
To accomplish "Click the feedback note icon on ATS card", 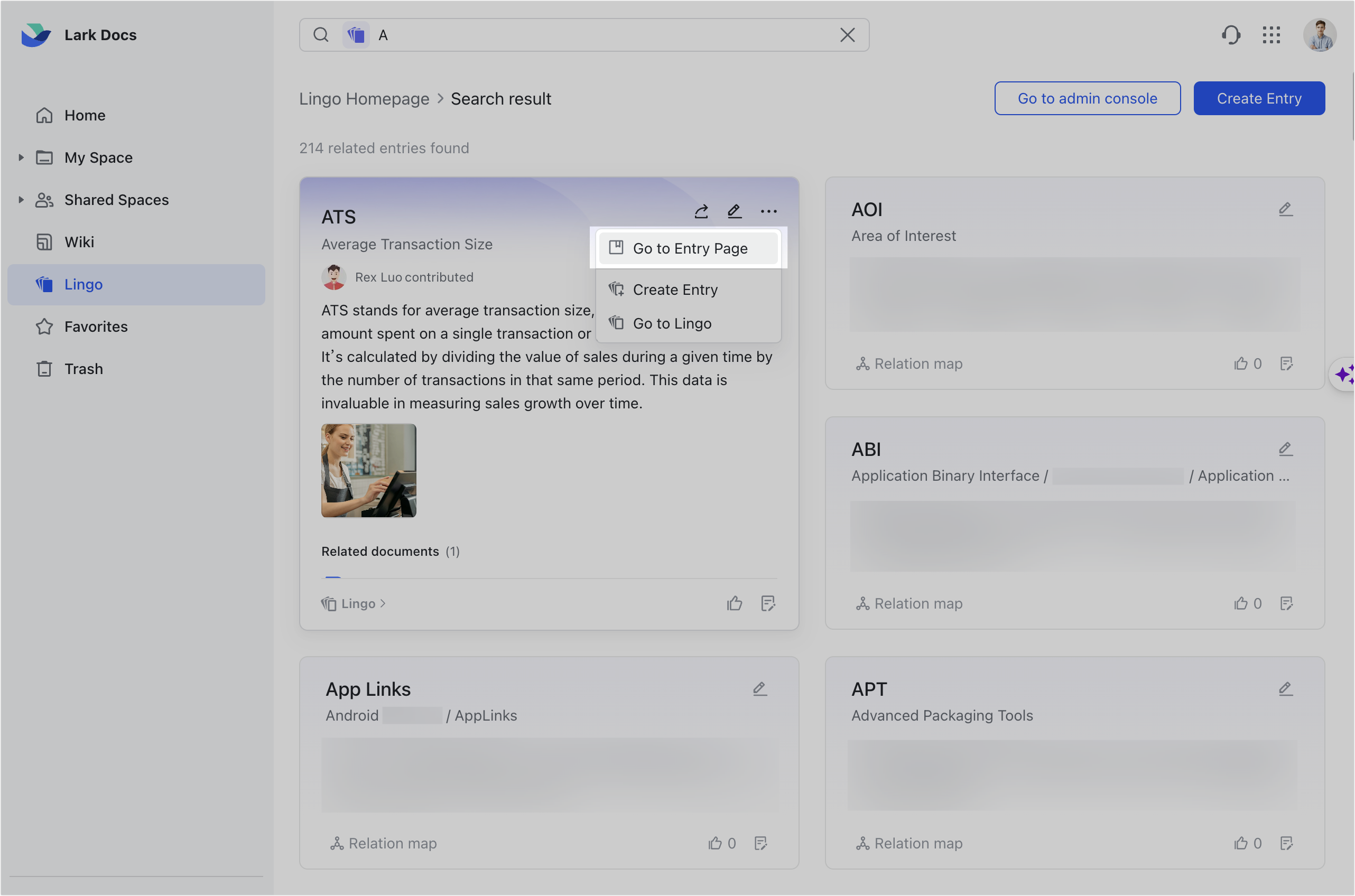I will click(768, 603).
